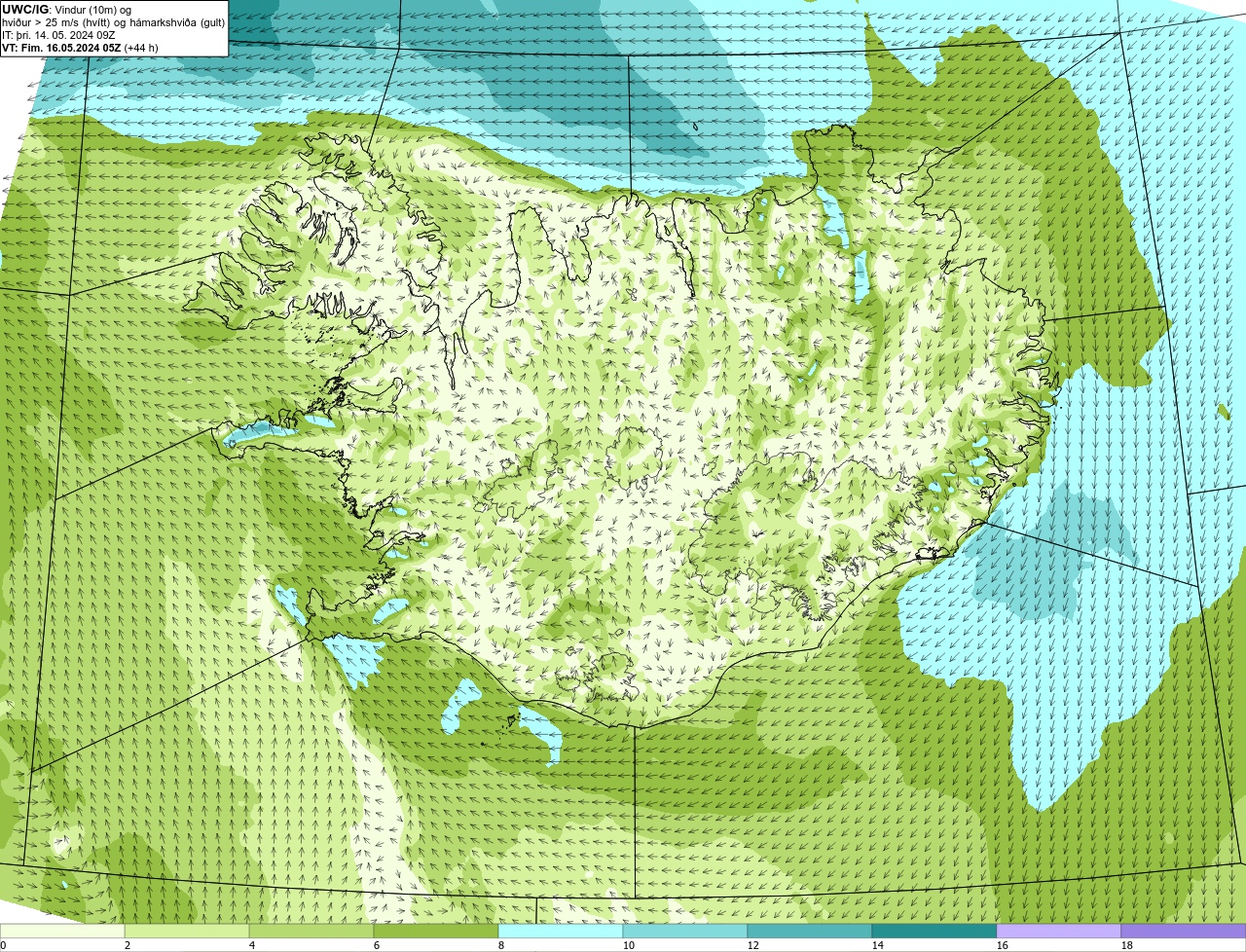Click the scale label '12'
The height and width of the screenshot is (952, 1246).
pyautogui.click(x=753, y=945)
